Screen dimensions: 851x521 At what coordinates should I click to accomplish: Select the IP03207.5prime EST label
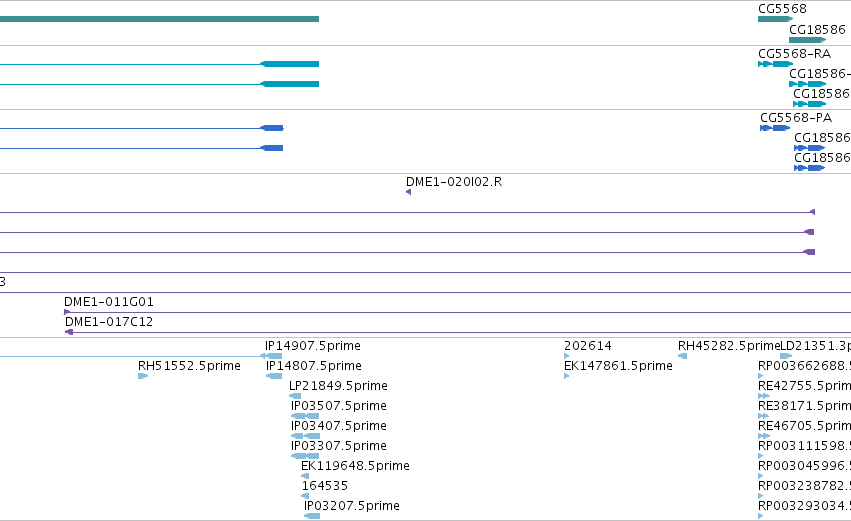(x=352, y=506)
